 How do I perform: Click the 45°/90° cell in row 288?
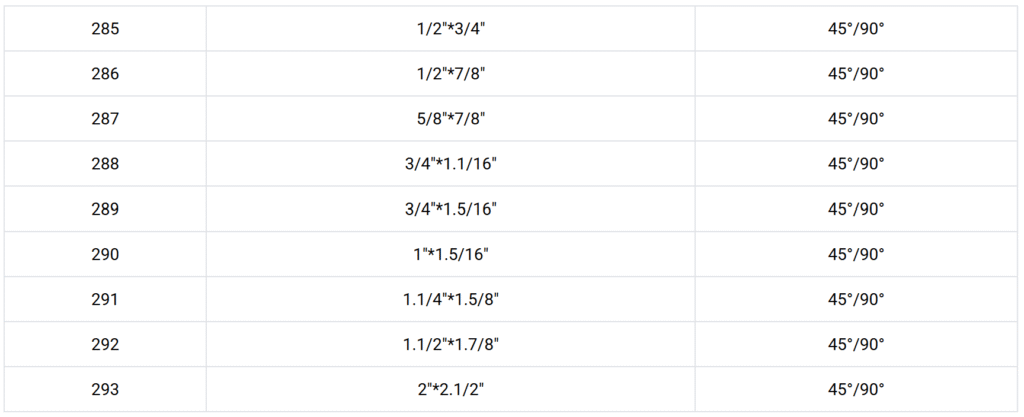click(x=856, y=164)
